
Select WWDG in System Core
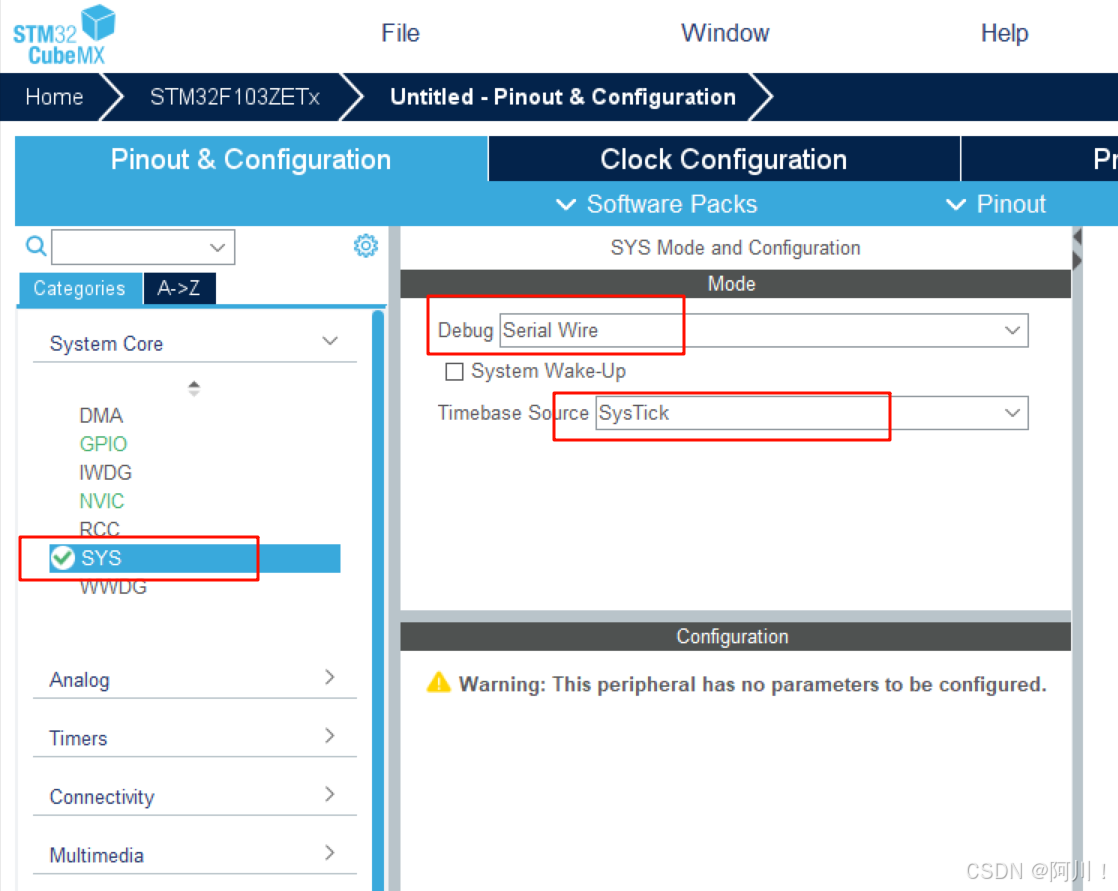tap(113, 587)
